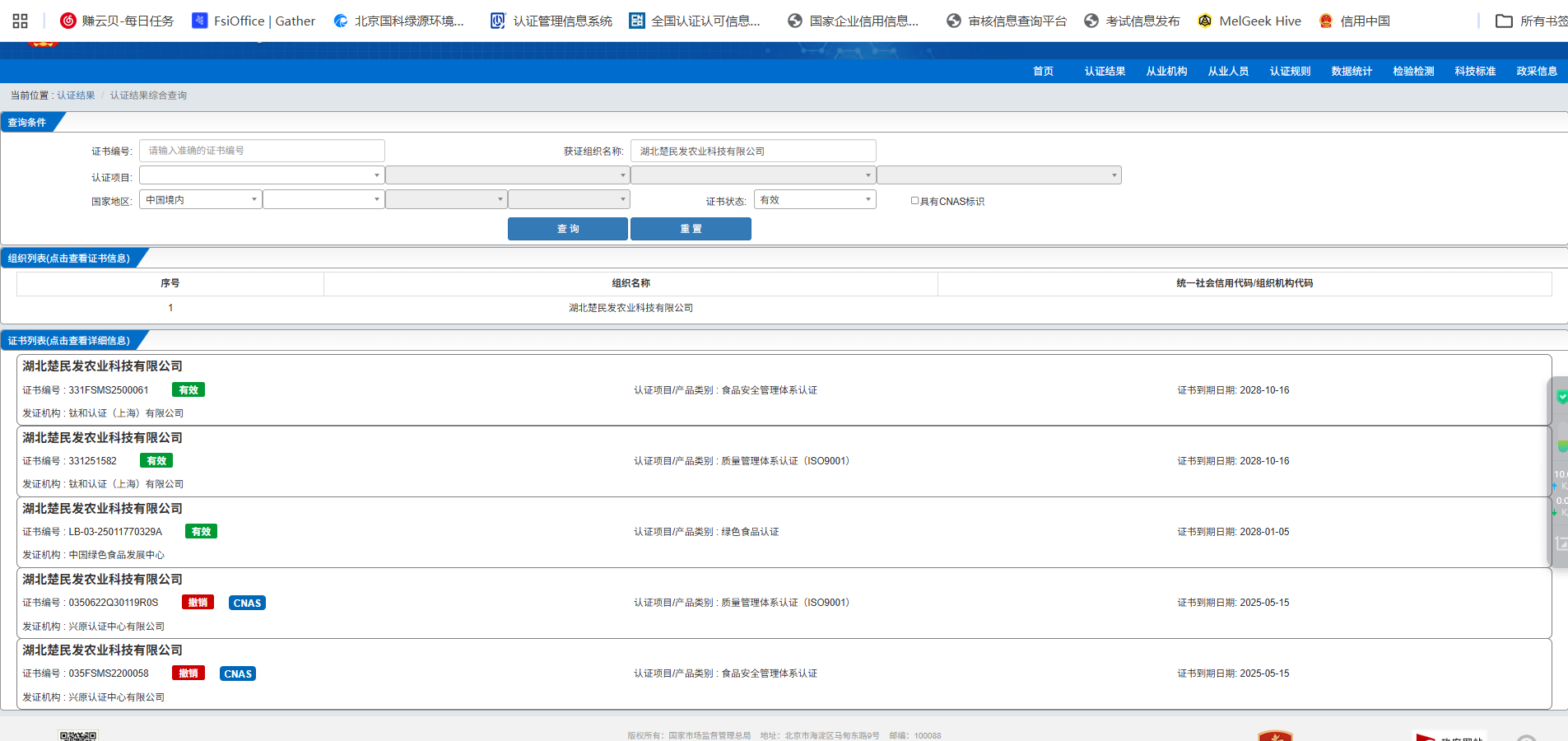
Task: Click the 有效 badge for certificate LB-03-25011770329A
Action: (201, 531)
